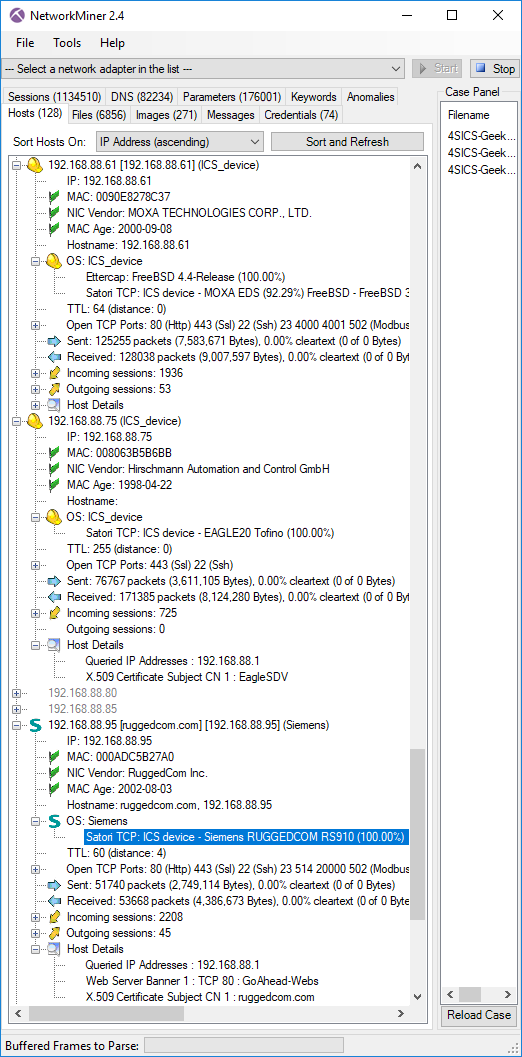Click scroll-down arrow of hosts tree

(x=418, y=997)
